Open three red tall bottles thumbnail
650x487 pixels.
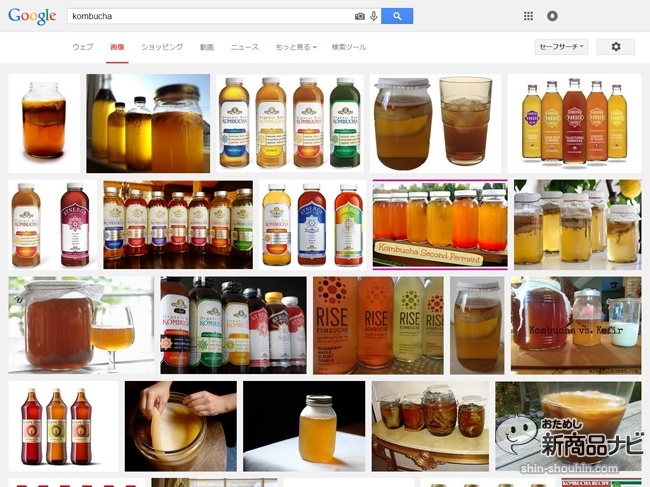tap(63, 426)
